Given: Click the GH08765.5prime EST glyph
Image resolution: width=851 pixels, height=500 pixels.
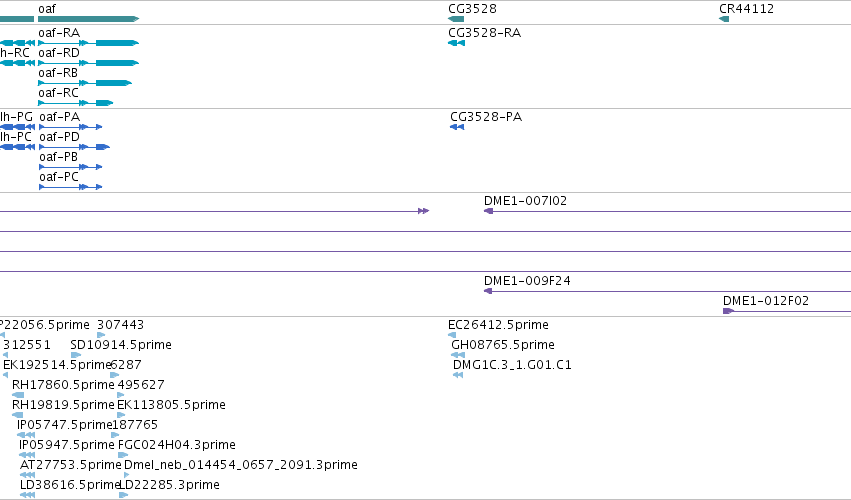Looking at the screenshot, I should tap(458, 355).
